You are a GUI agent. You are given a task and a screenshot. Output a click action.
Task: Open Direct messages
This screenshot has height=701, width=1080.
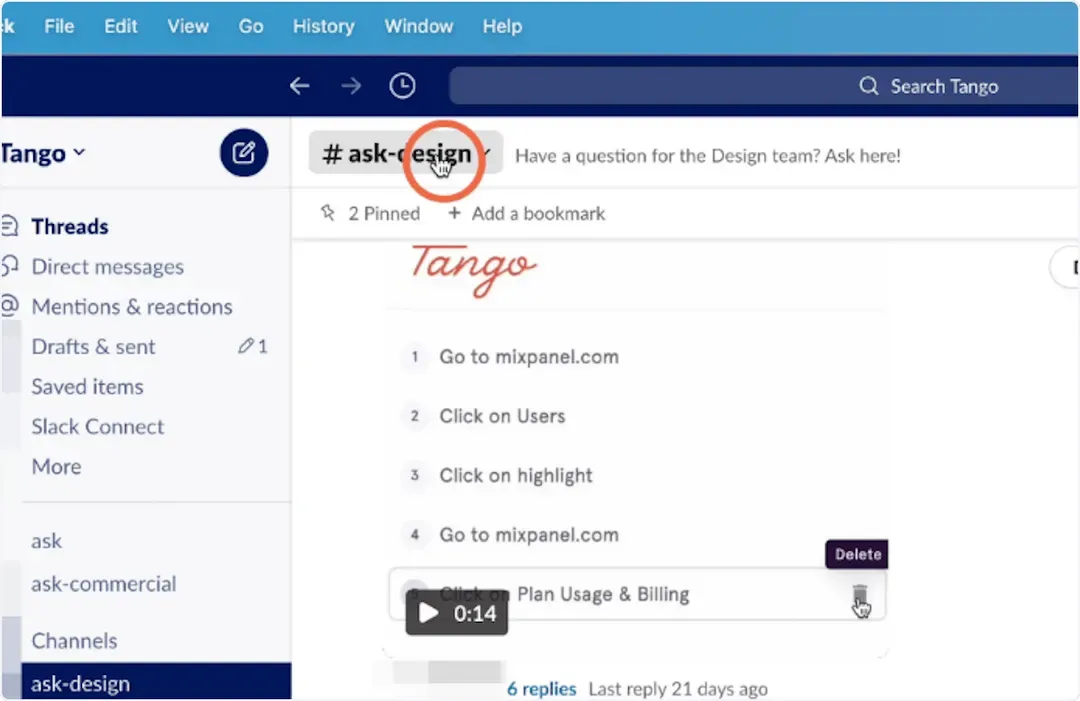107,266
